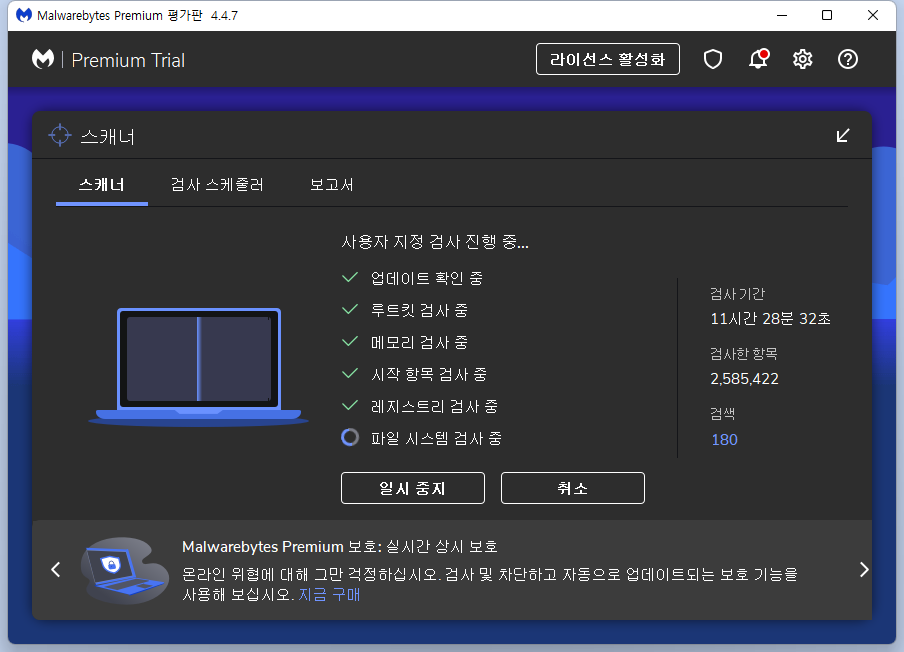Click the Malwarebytes logo beside Premium Trial
Viewport: 904px width, 652px height.
tap(43, 59)
